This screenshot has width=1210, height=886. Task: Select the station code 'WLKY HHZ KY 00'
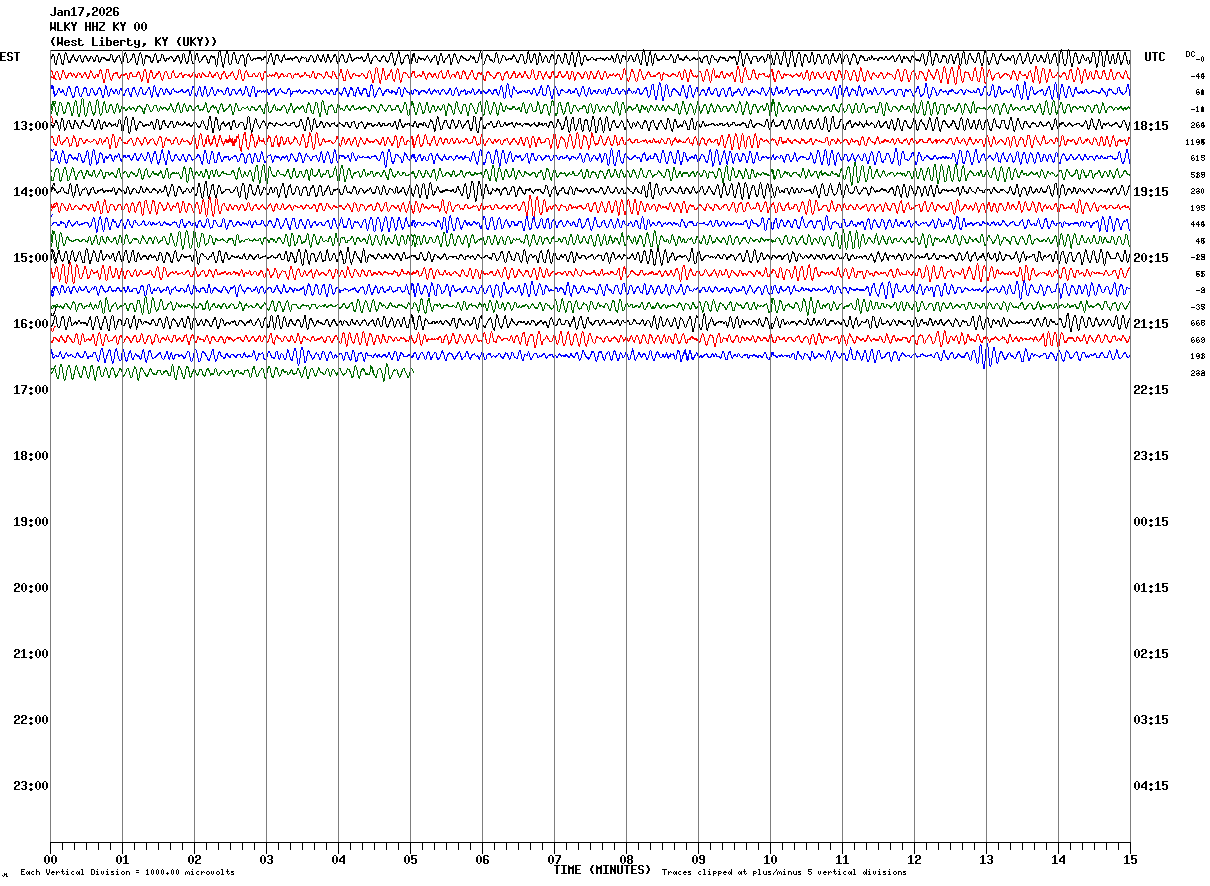point(99,27)
